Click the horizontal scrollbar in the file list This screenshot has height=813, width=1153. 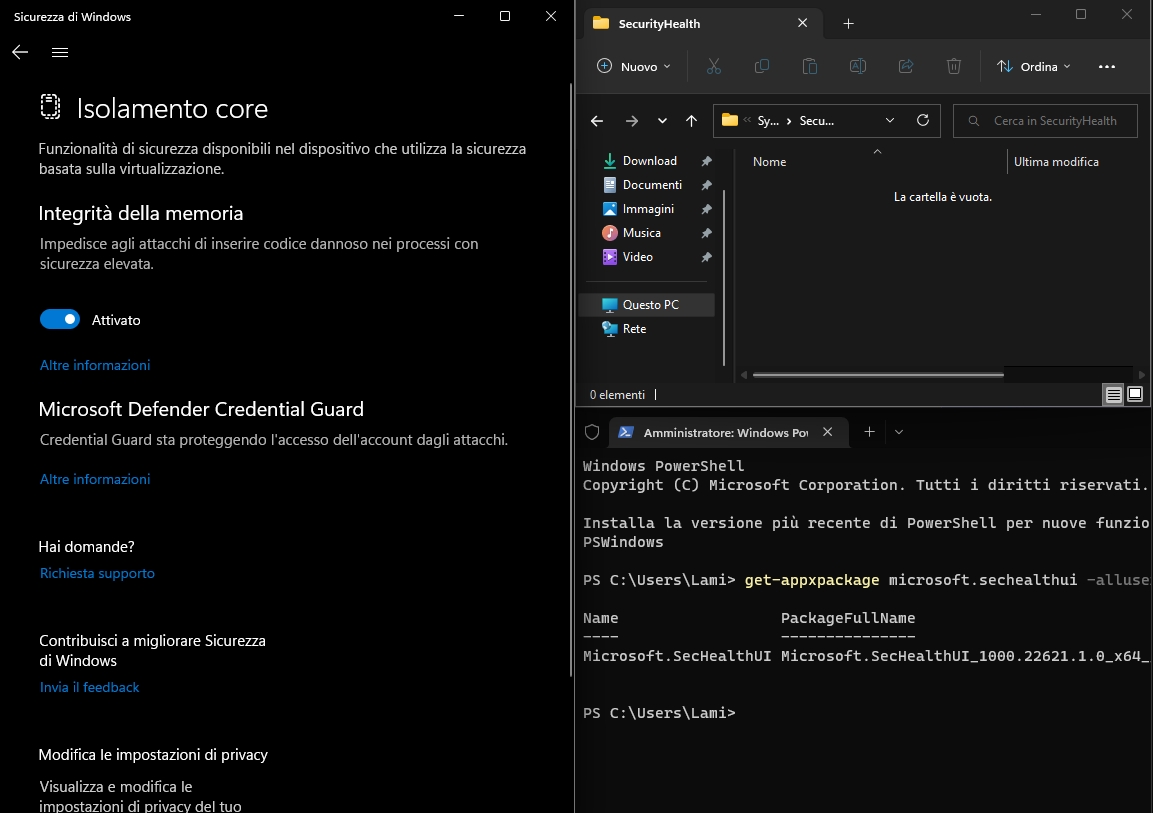pyautogui.click(x=878, y=375)
